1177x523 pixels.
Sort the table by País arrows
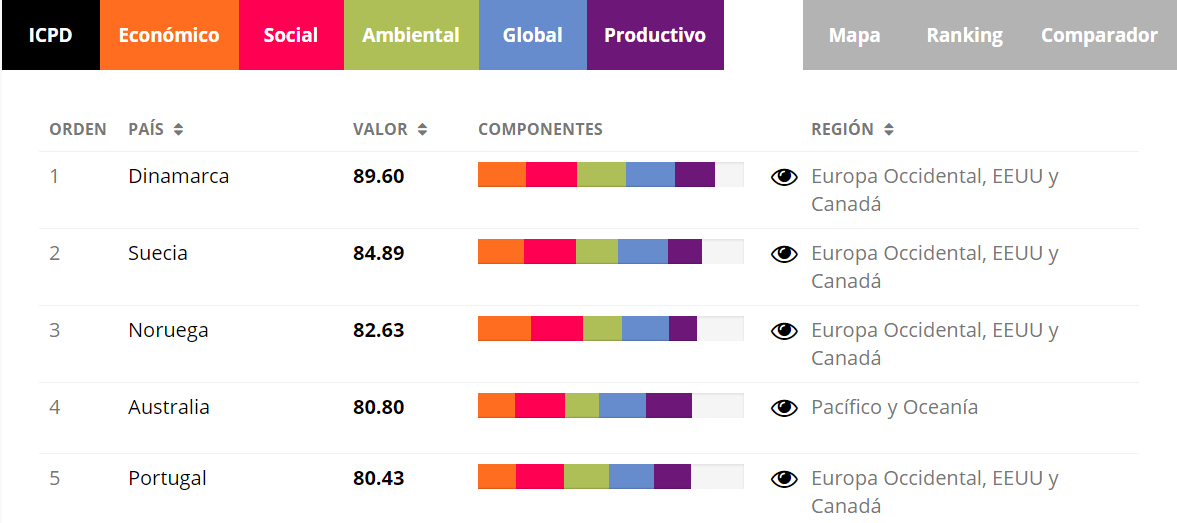point(178,130)
